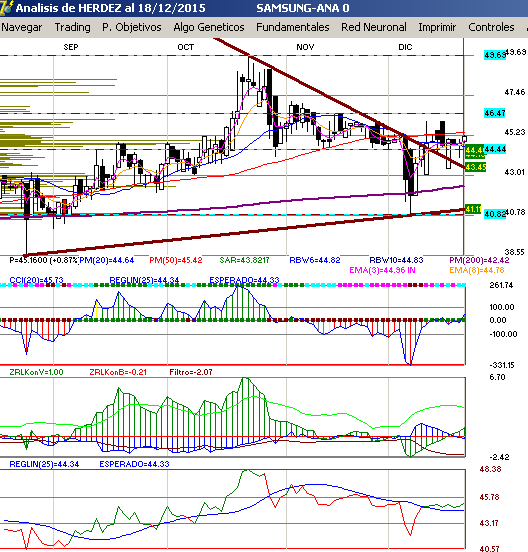Click the 46.47 cyan price level tag
The height and width of the screenshot is (552, 528).
[495, 113]
